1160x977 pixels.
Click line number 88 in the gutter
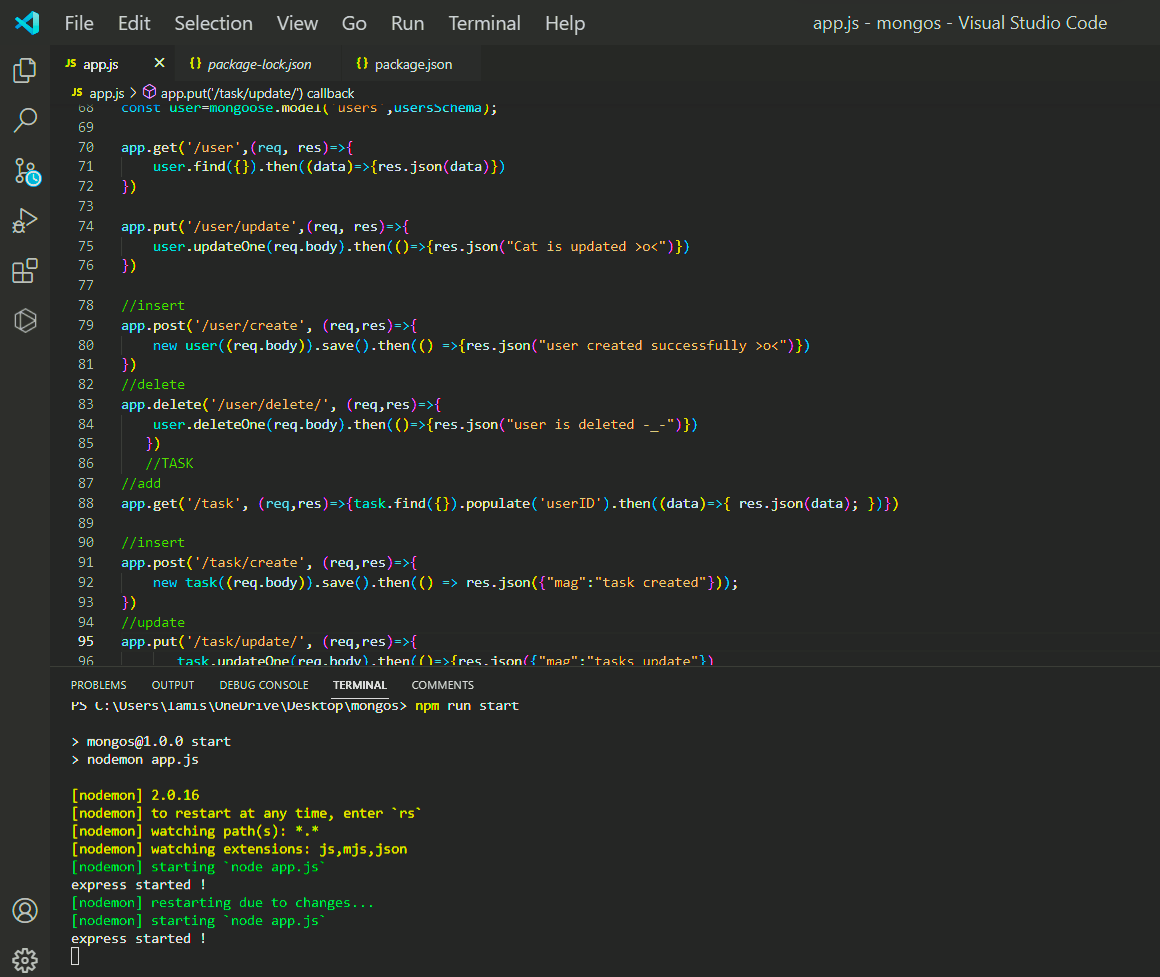(86, 503)
